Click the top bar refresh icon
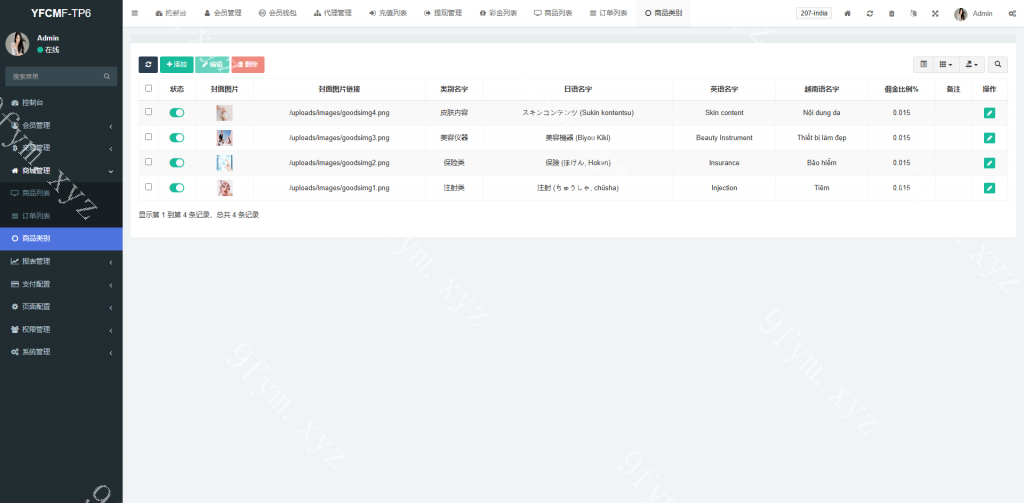The width and height of the screenshot is (1024, 503). (x=870, y=13)
